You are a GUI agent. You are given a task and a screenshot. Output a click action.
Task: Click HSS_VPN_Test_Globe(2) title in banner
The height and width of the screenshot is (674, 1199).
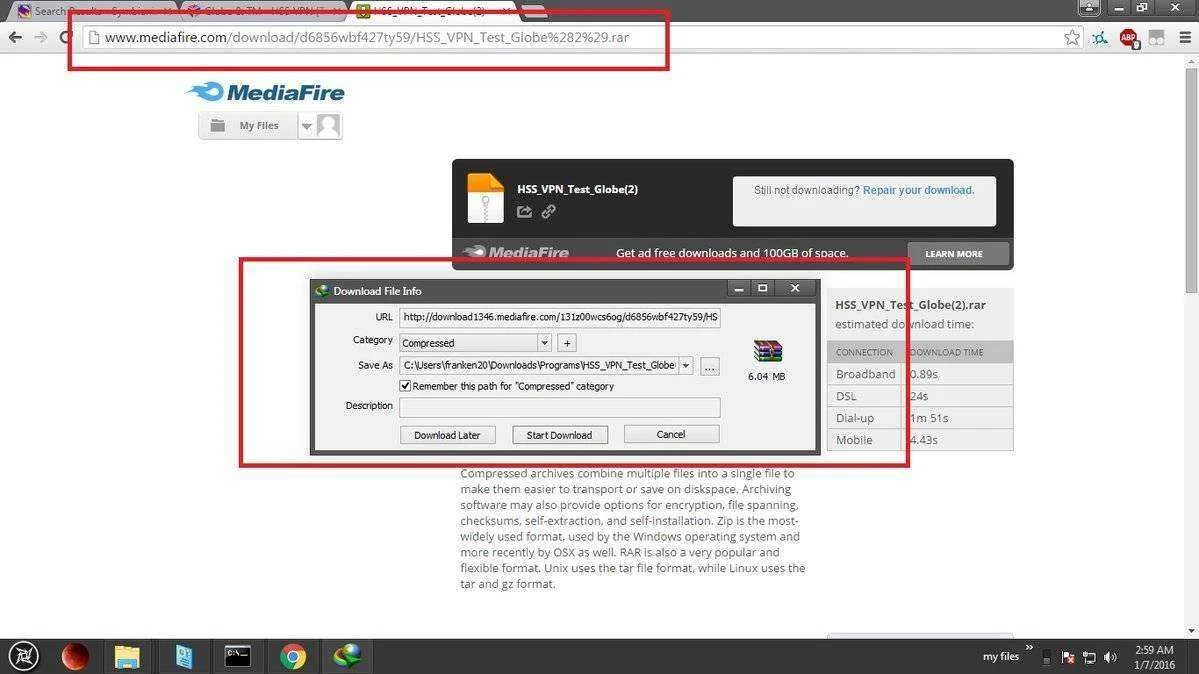click(577, 189)
